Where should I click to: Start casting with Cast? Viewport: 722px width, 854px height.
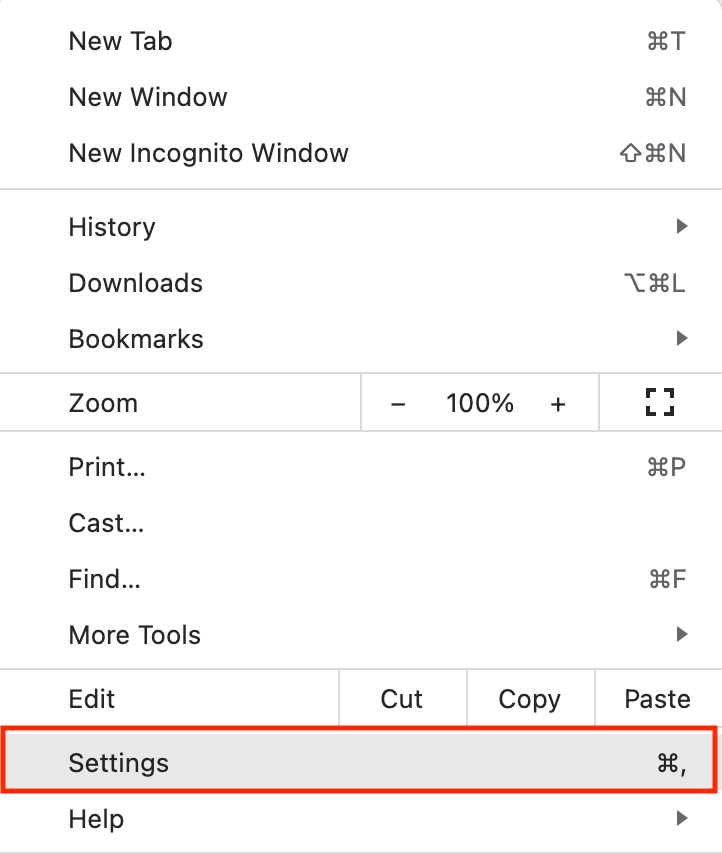(x=106, y=523)
